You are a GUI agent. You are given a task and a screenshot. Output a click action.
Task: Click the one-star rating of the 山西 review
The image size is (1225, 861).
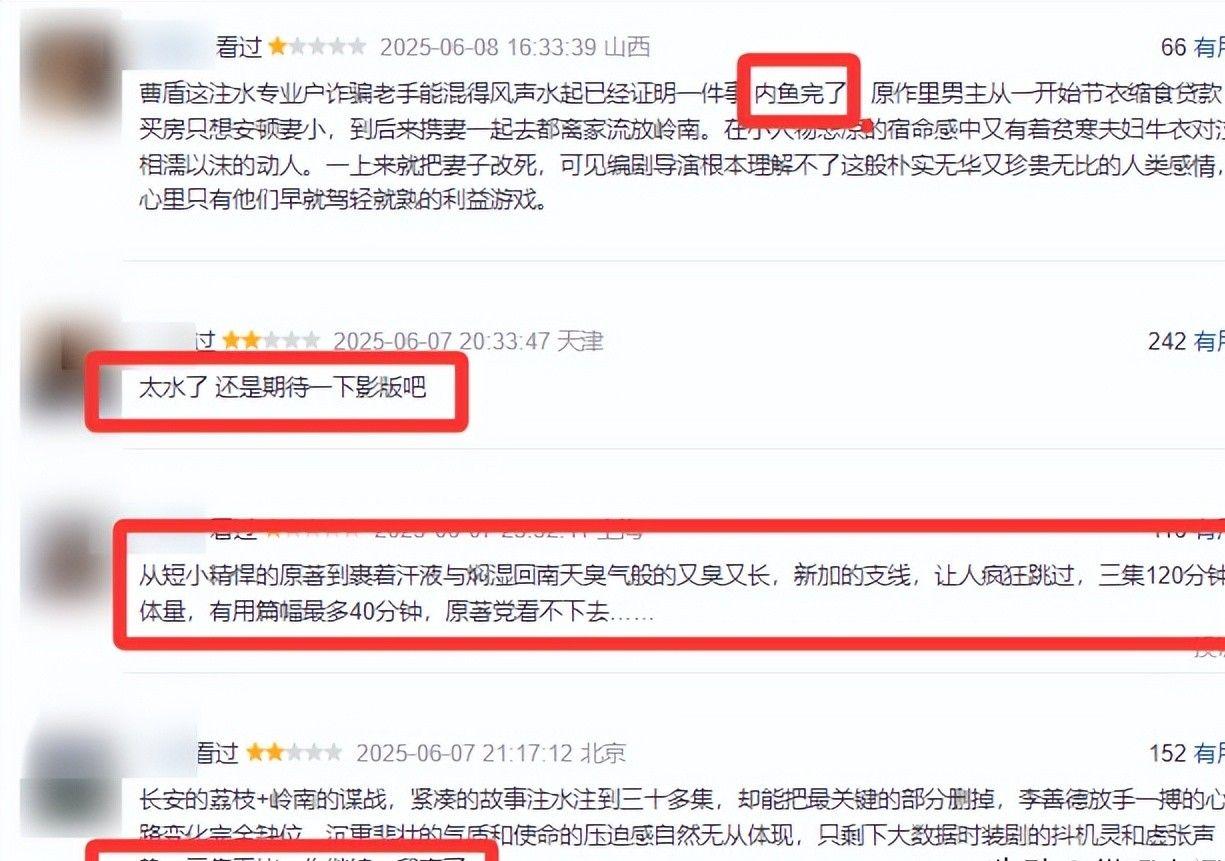pyautogui.click(x=316, y=46)
